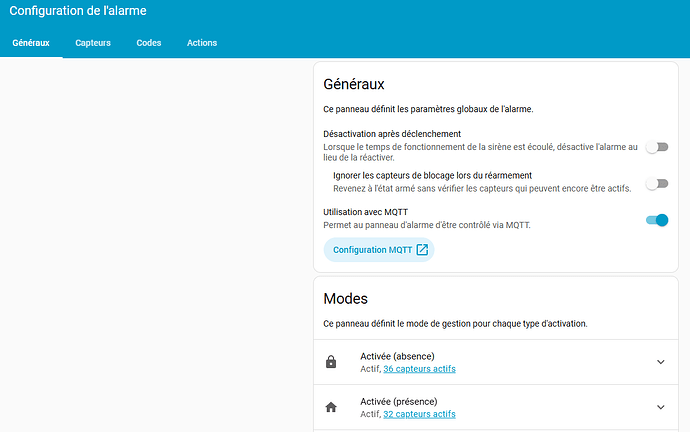Open the Codes tab
Image resolution: width=690 pixels, height=432 pixels.
point(149,43)
